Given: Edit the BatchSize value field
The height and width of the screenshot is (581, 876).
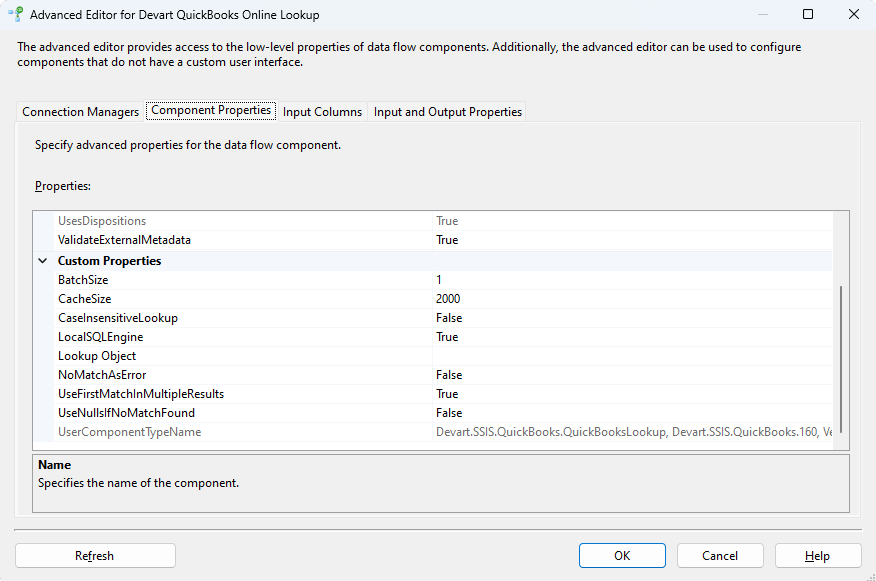Looking at the screenshot, I should coord(630,280).
